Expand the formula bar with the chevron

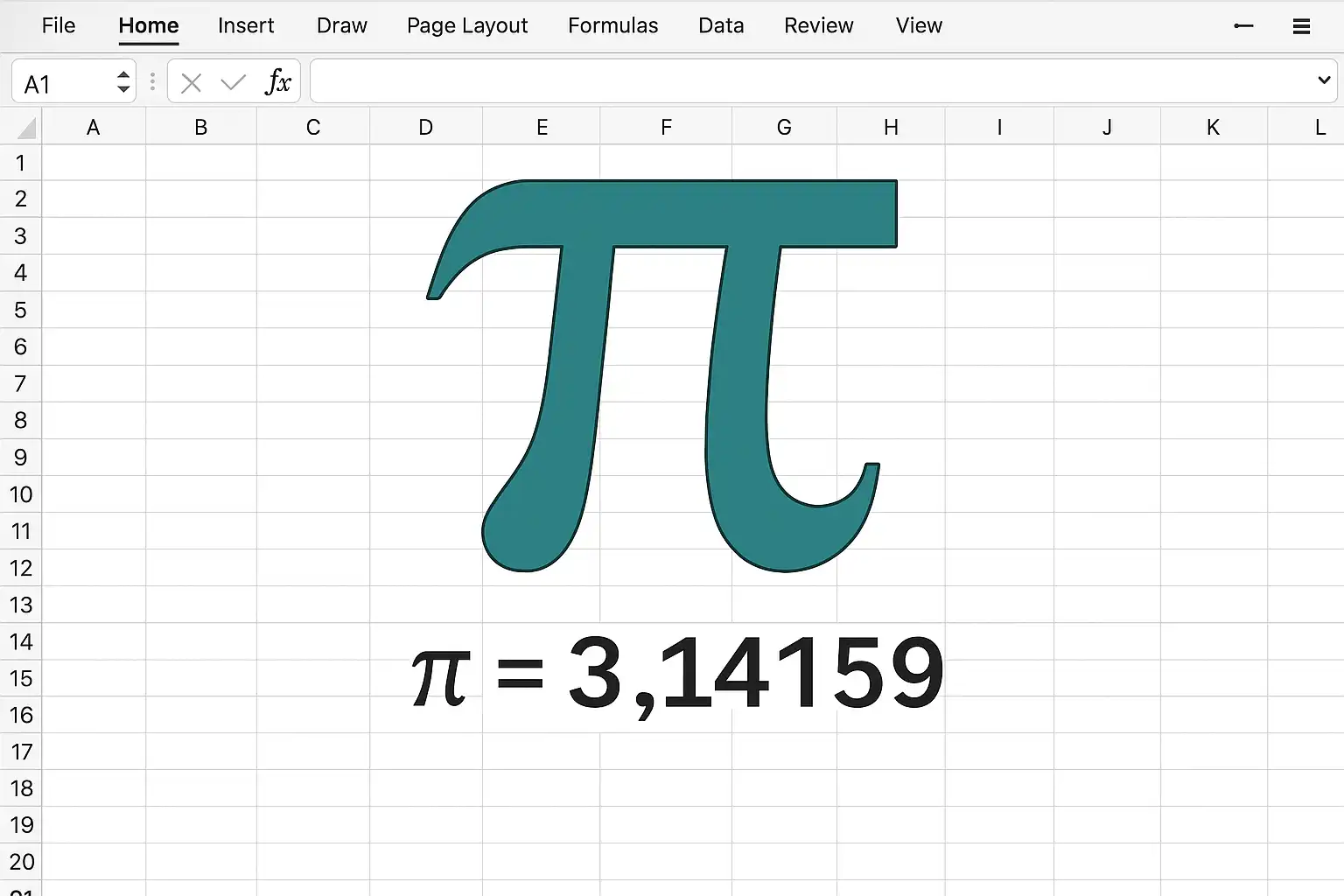(x=1324, y=80)
